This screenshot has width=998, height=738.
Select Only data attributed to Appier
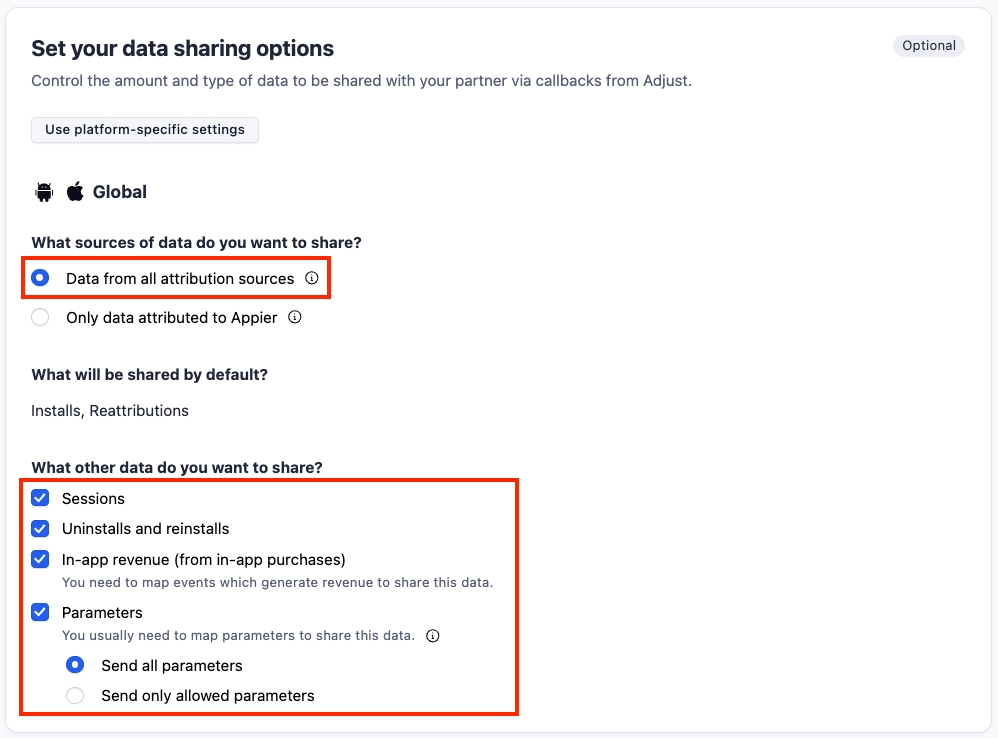(40, 318)
